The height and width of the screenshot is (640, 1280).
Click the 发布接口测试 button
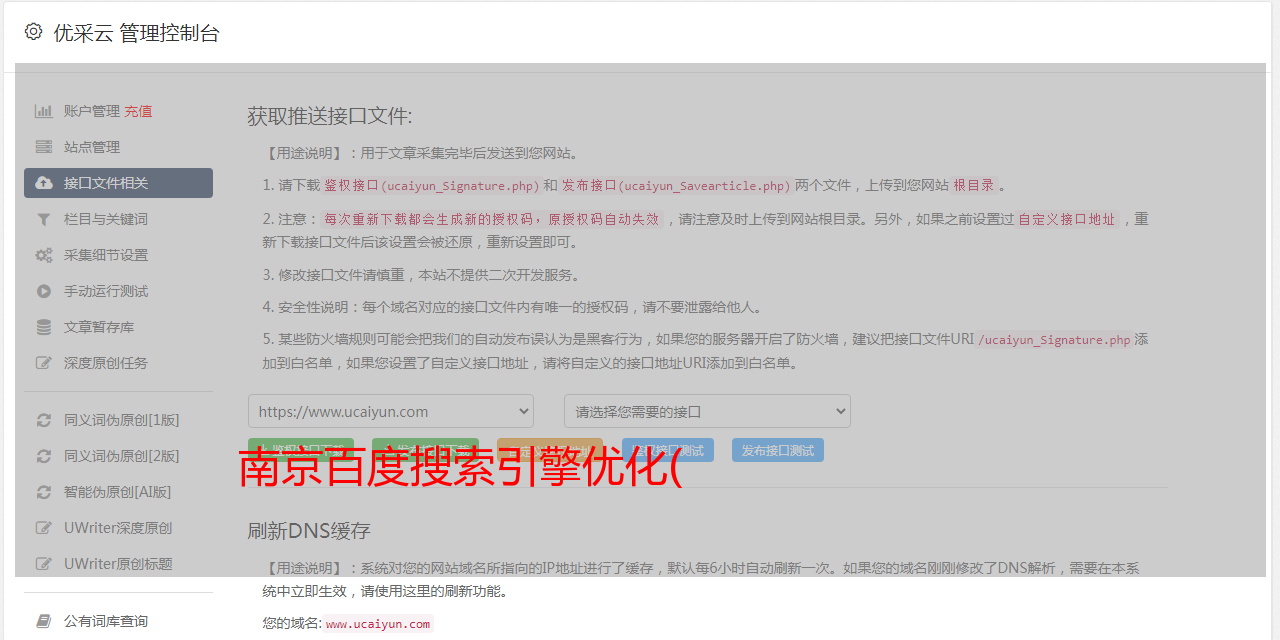tap(778, 450)
